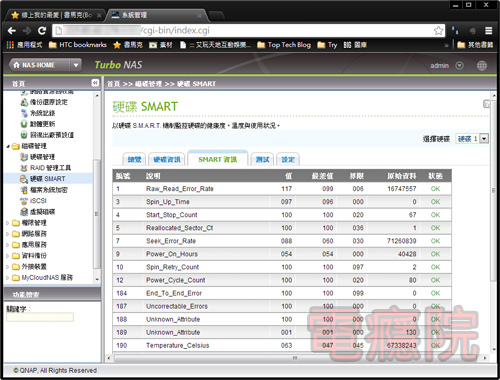Click the globe language icon
Screen dimensions: 500x380
pos(482,65)
